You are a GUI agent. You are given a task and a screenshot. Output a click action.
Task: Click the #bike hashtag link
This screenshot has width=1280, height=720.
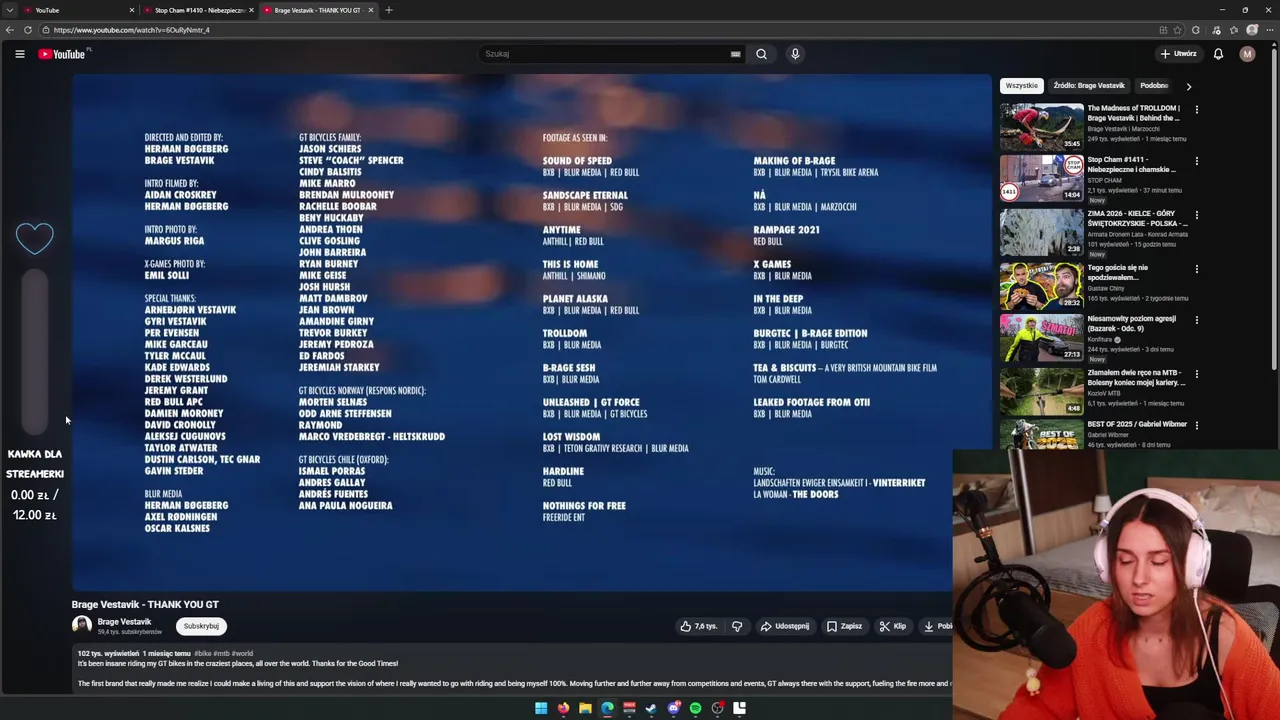point(203,653)
